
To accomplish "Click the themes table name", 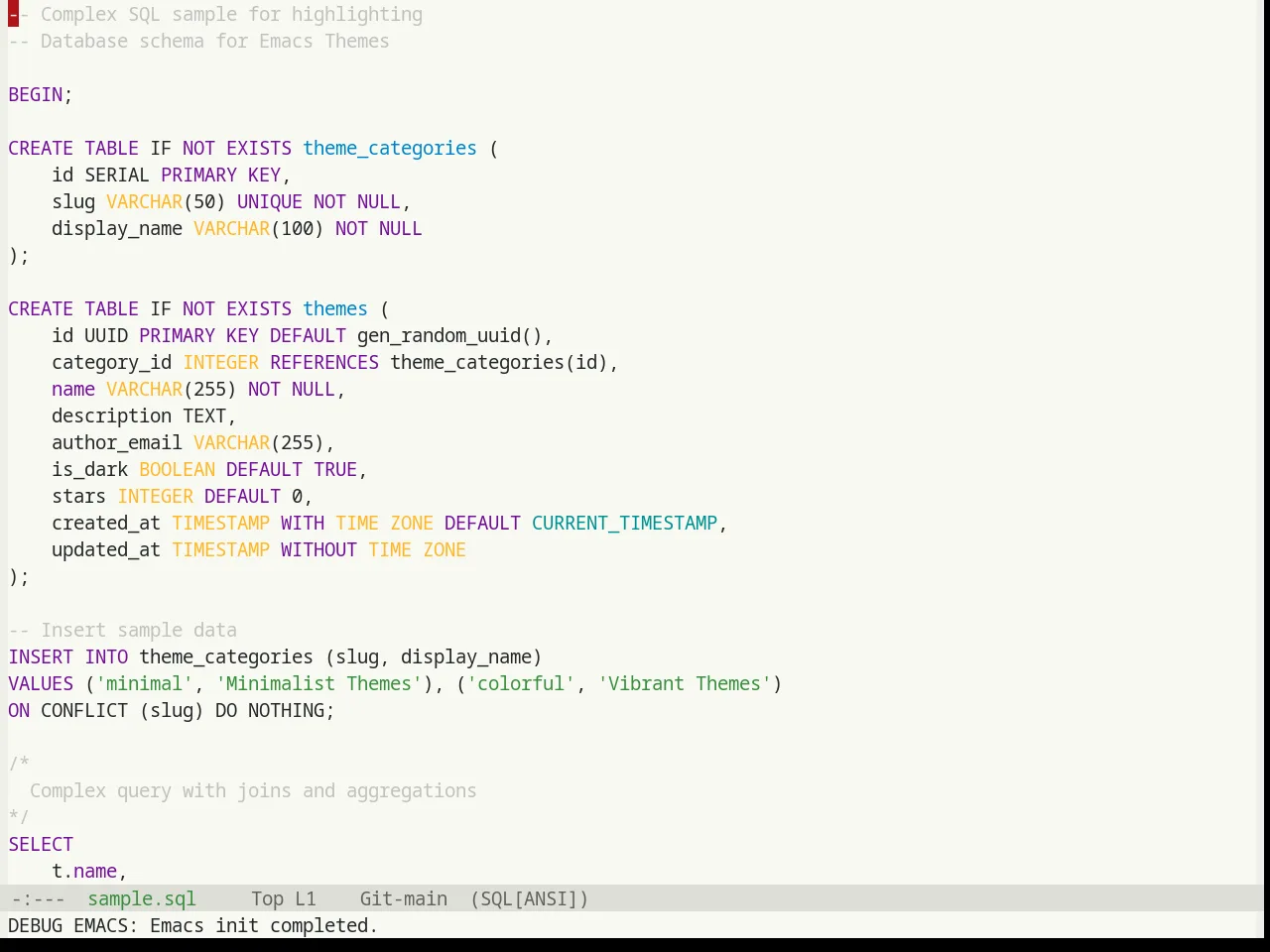I will click(335, 308).
